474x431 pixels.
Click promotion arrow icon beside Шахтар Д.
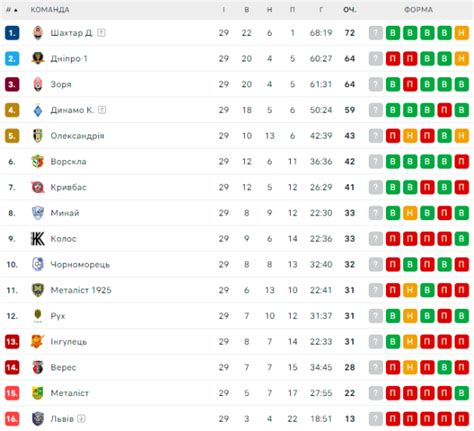pyautogui.click(x=101, y=33)
